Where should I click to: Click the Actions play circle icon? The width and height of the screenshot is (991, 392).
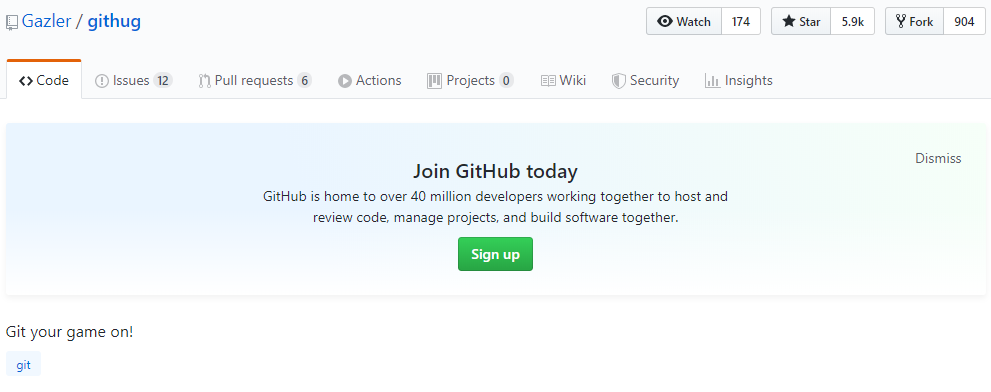(x=344, y=81)
